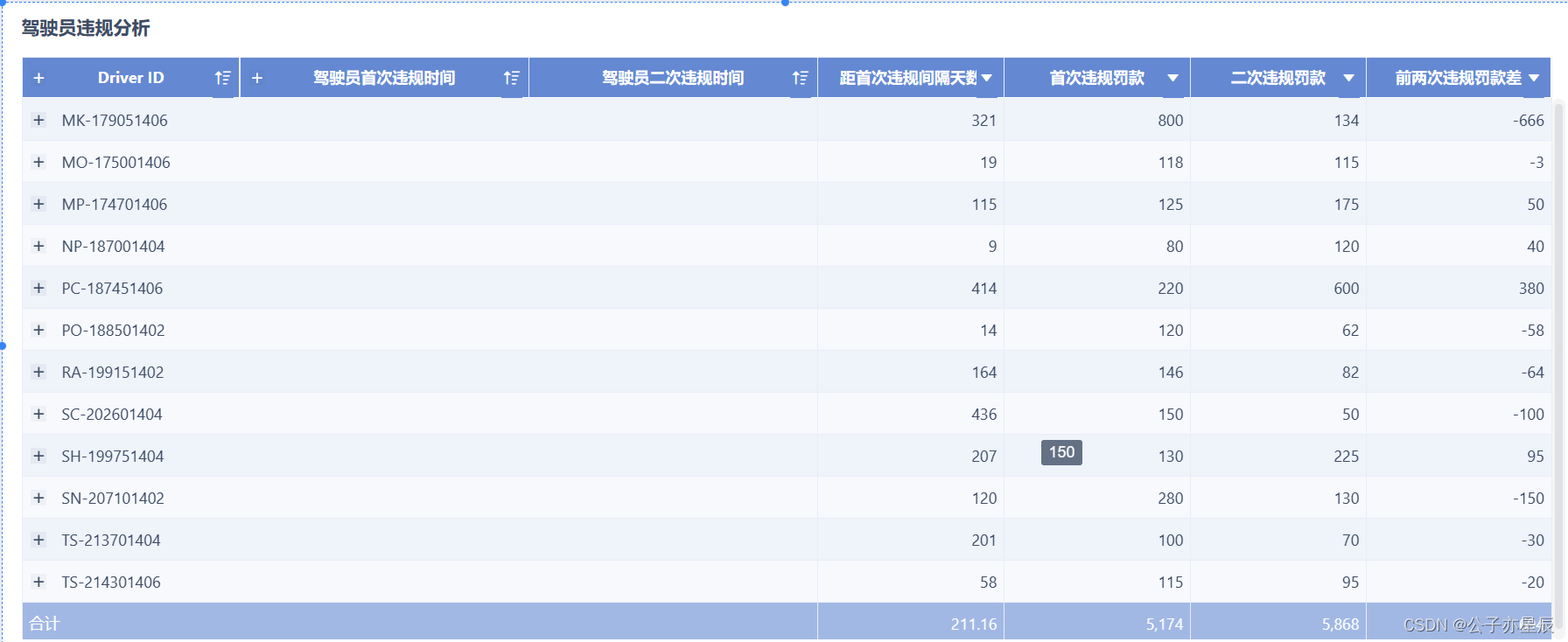Click the 驾驶员违规分析 title

coord(86,28)
